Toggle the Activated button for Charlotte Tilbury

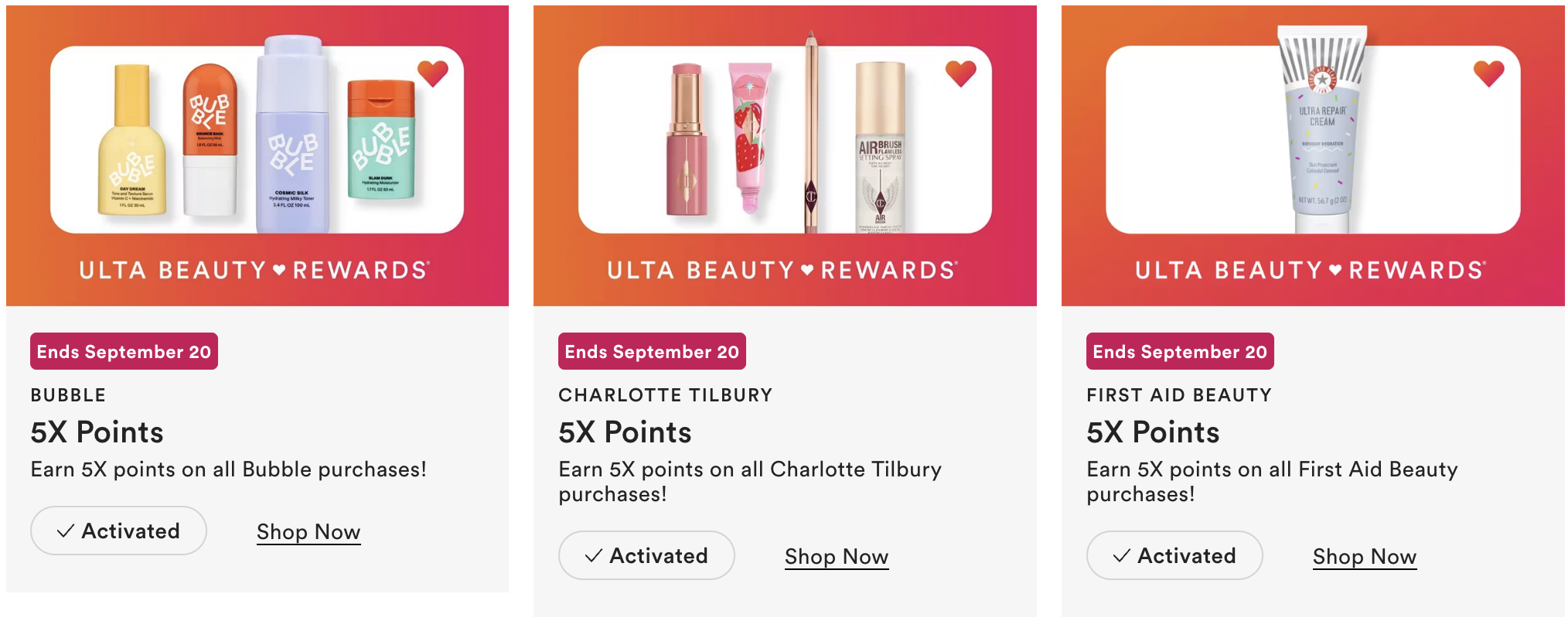(646, 555)
